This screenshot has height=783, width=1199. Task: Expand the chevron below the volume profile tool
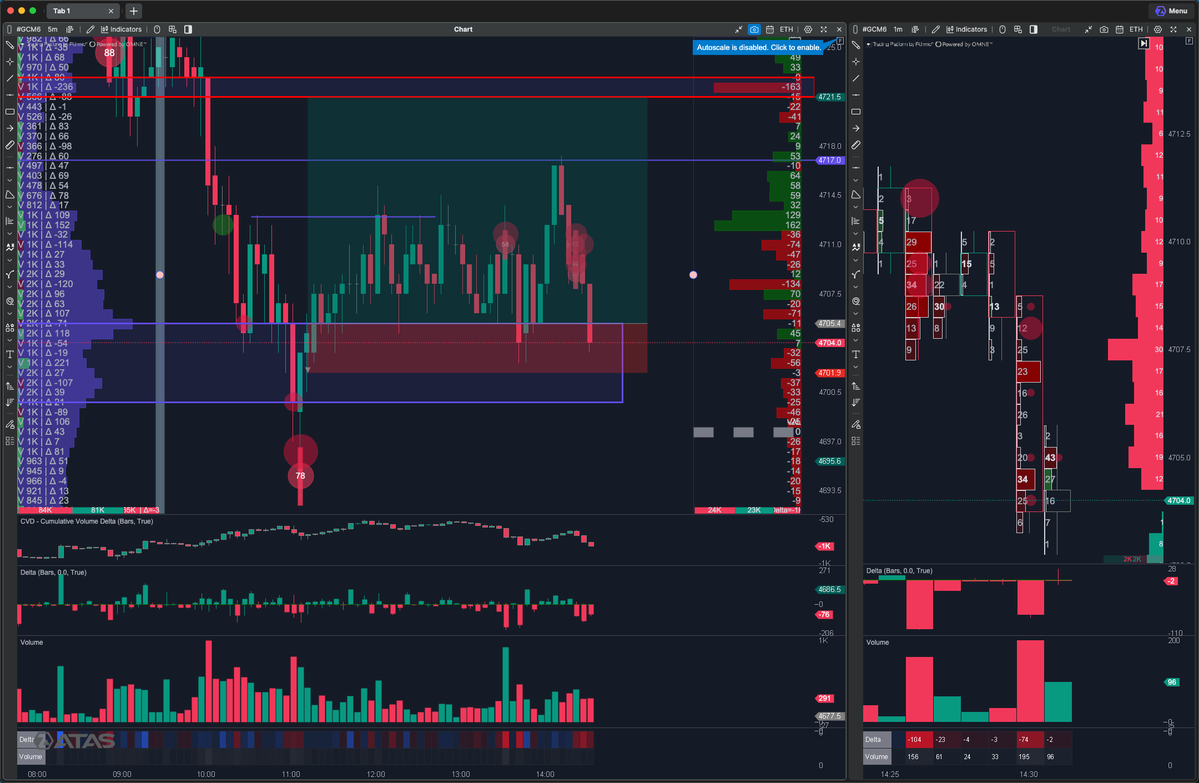coord(9,234)
